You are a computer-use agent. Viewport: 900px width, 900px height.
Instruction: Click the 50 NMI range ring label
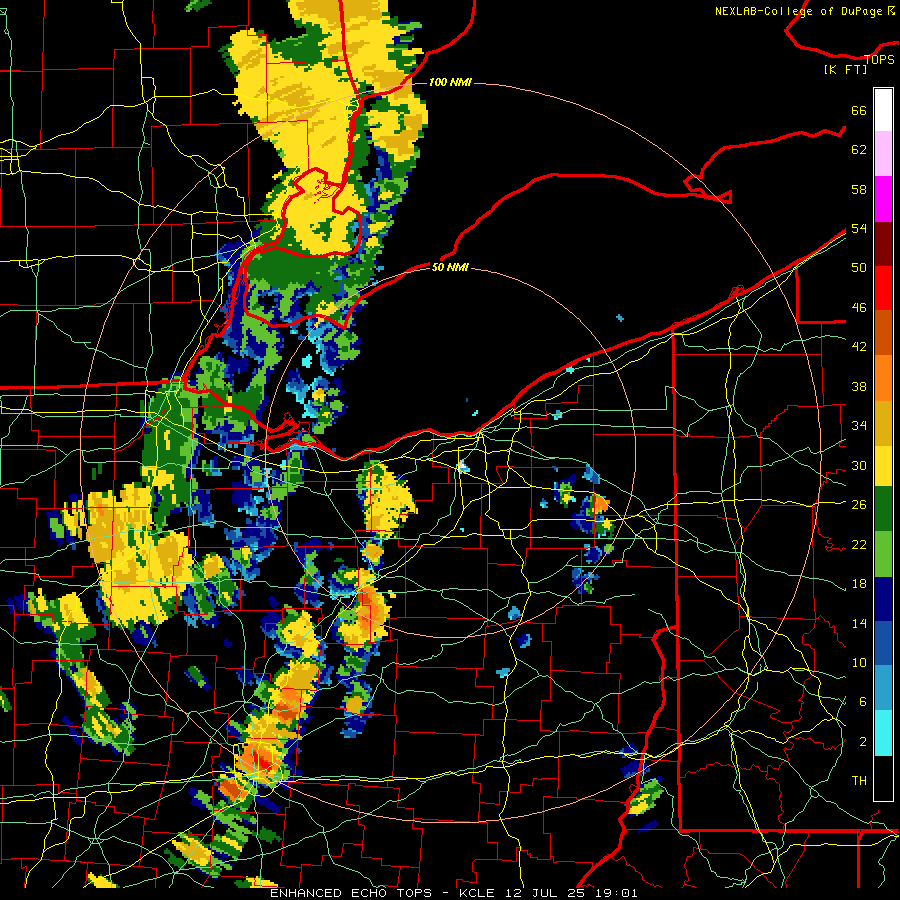pos(450,267)
